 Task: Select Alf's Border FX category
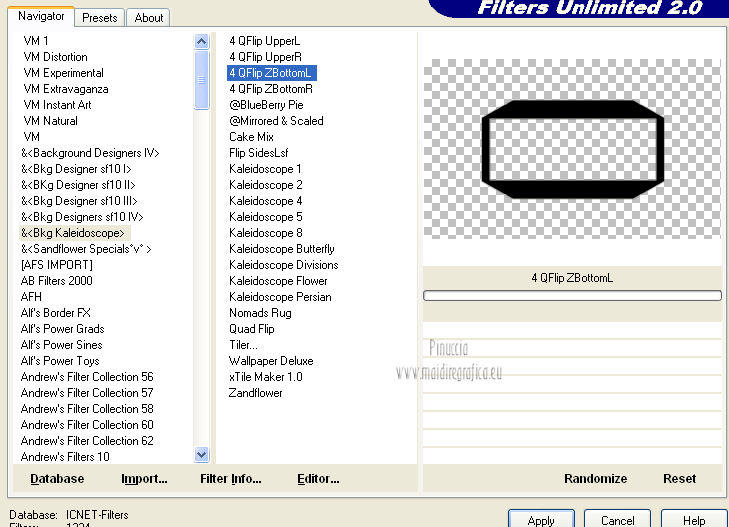tap(55, 313)
